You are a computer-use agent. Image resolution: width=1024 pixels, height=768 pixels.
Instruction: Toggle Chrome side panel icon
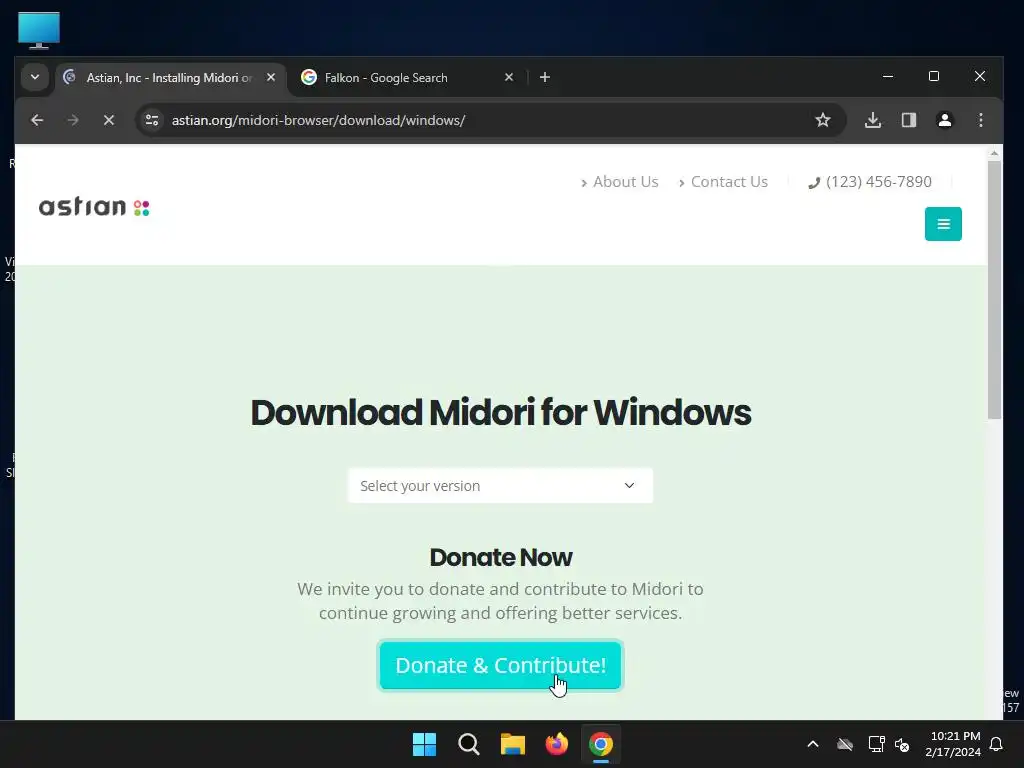(x=909, y=120)
